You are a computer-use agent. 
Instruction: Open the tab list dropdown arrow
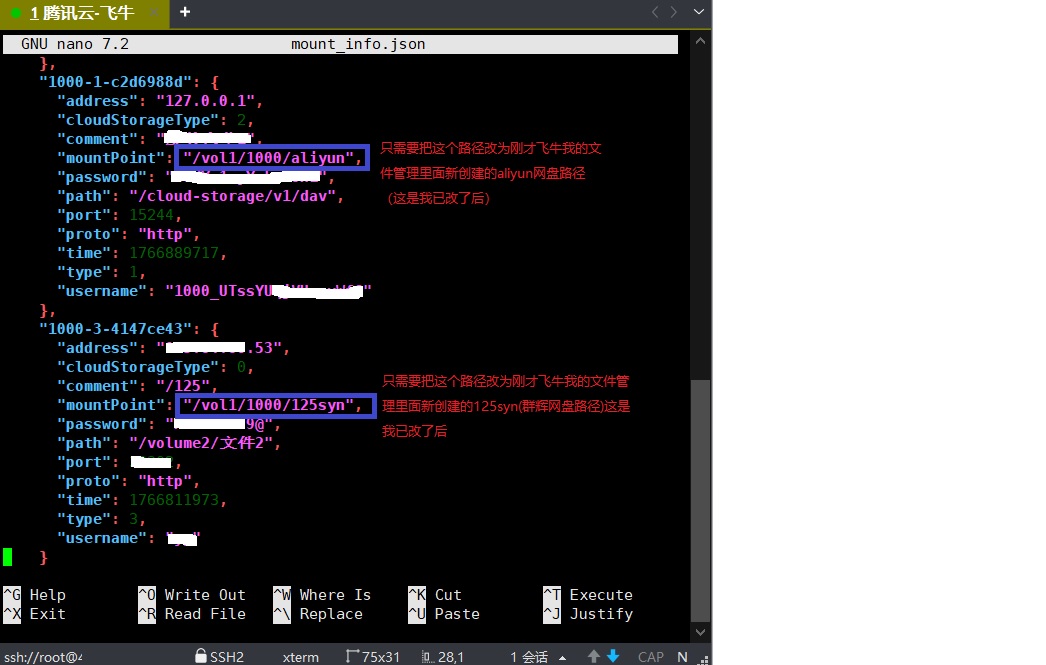tap(698, 12)
